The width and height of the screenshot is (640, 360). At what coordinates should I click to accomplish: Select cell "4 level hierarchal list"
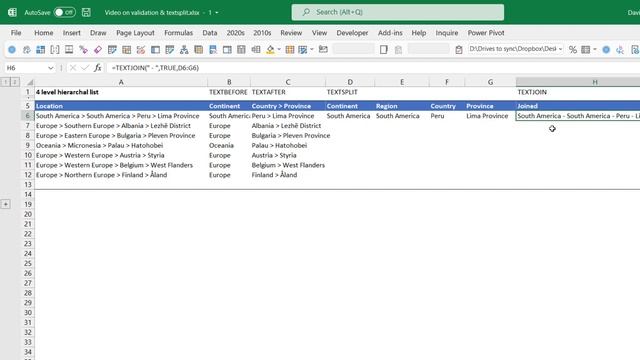(x=121, y=92)
